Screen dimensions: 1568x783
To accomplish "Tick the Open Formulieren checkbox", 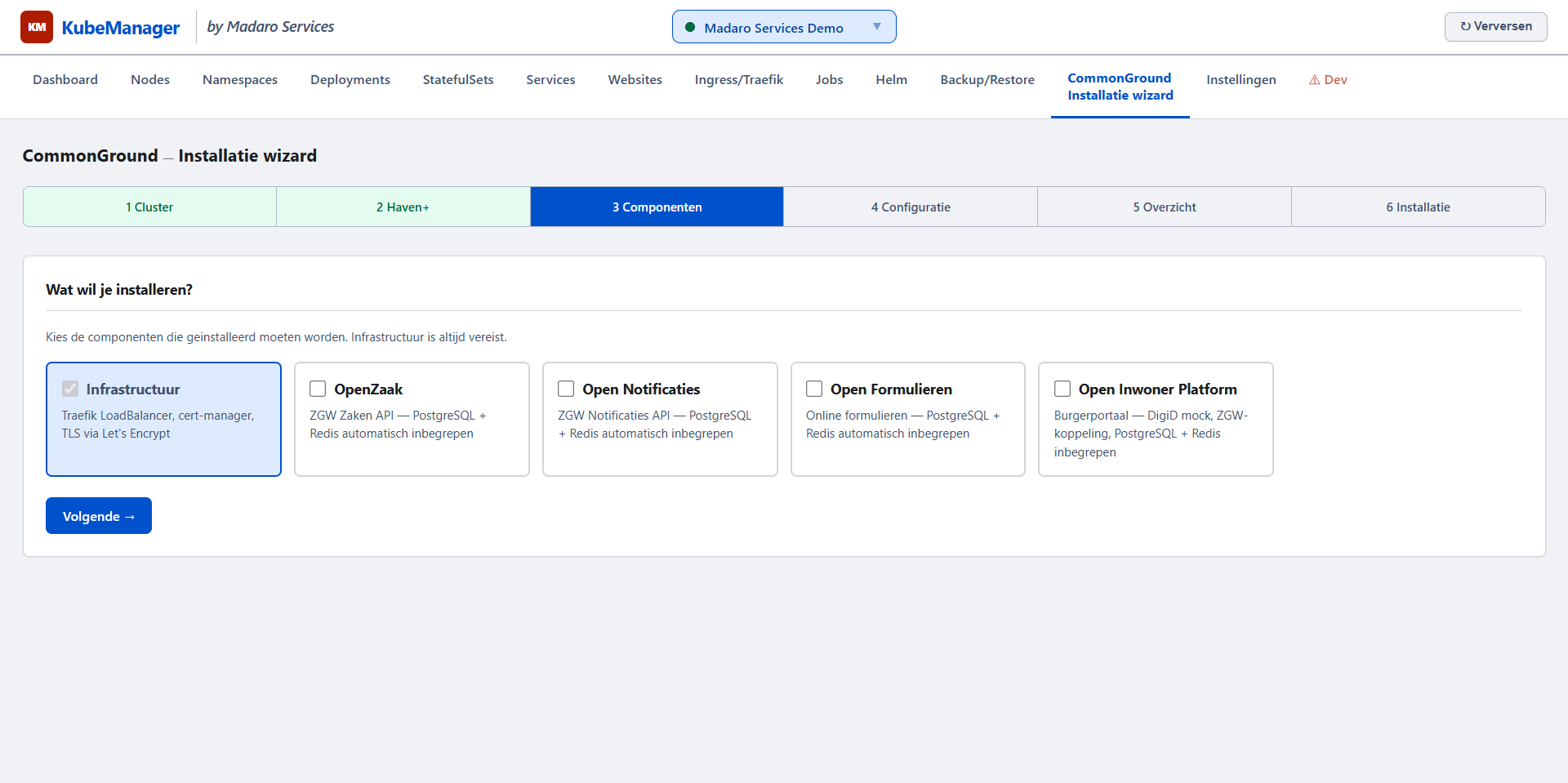I will point(814,389).
